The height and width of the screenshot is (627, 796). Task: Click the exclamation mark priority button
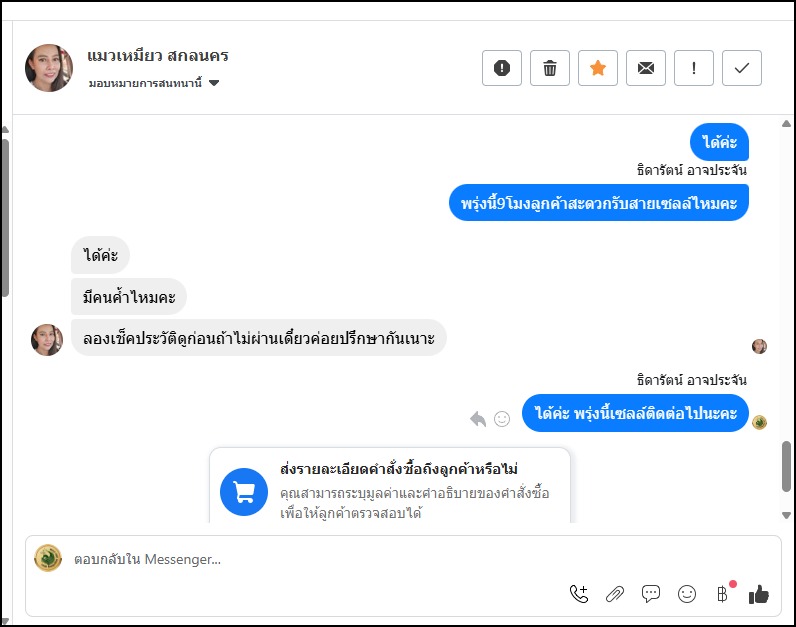pos(694,68)
